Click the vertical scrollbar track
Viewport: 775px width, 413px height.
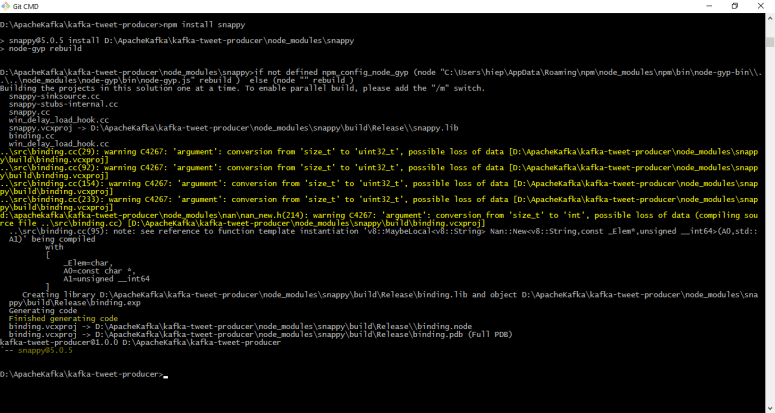(770, 200)
